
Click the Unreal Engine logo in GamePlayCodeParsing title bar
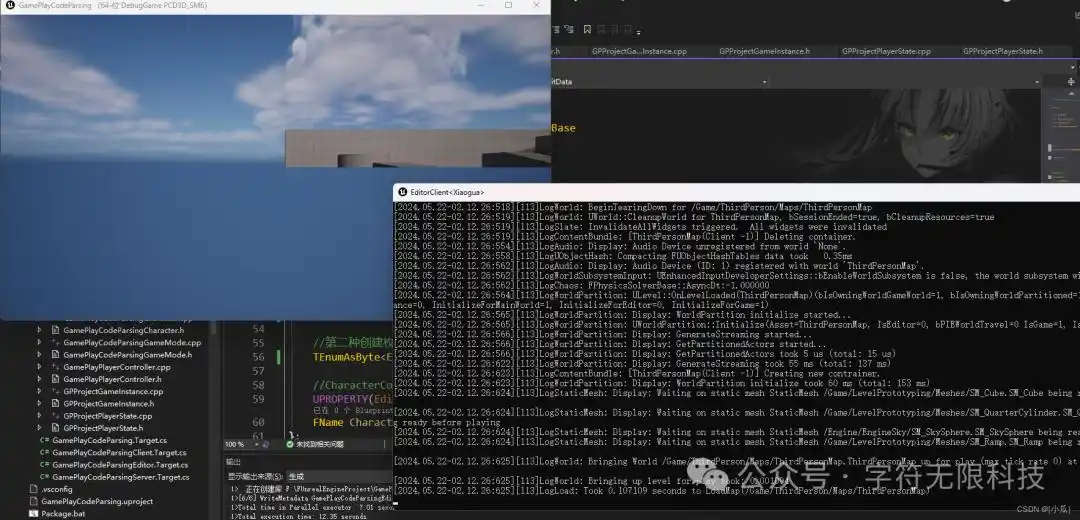9,6
